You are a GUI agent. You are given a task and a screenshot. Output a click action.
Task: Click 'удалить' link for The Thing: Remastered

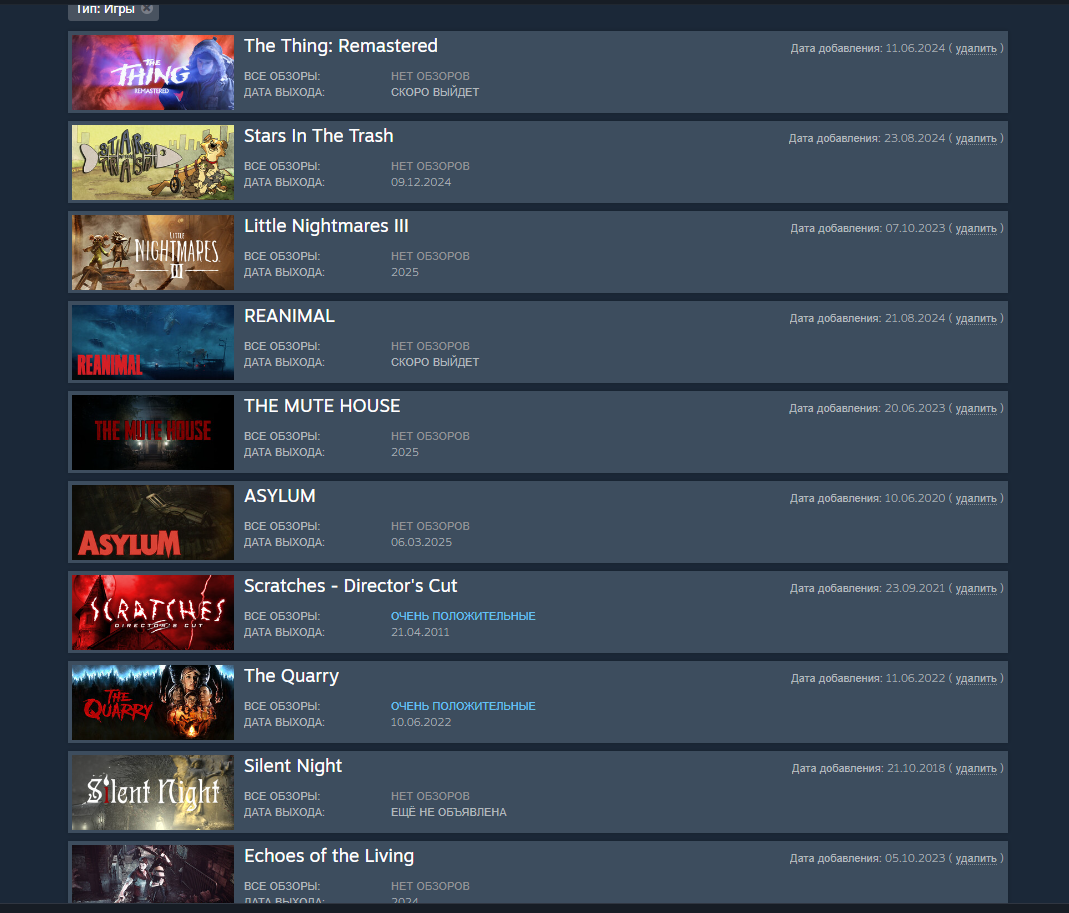point(976,48)
